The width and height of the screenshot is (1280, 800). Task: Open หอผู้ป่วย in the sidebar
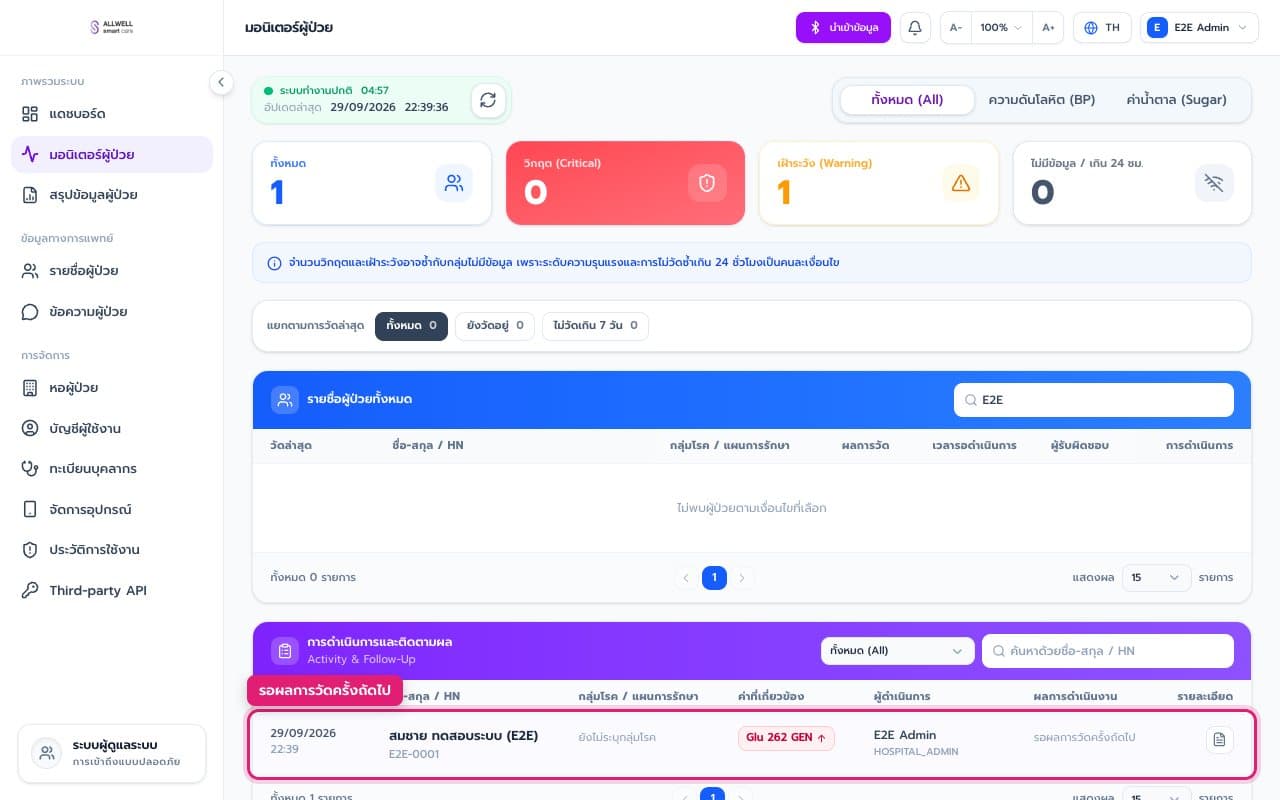click(x=112, y=388)
